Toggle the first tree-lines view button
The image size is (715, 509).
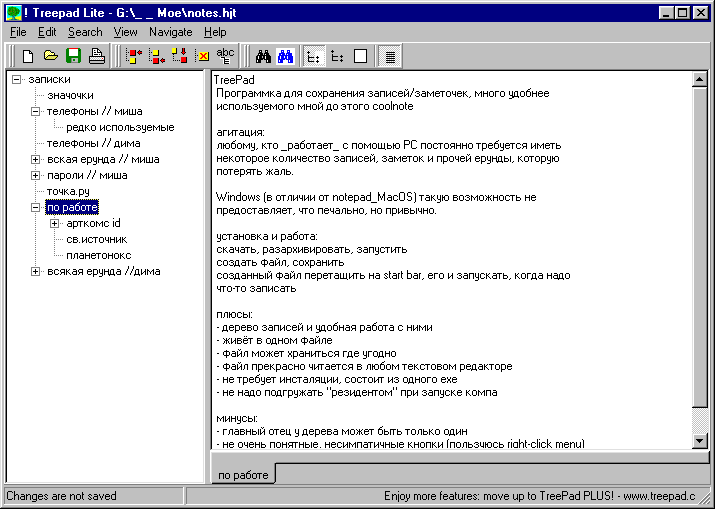(314, 57)
